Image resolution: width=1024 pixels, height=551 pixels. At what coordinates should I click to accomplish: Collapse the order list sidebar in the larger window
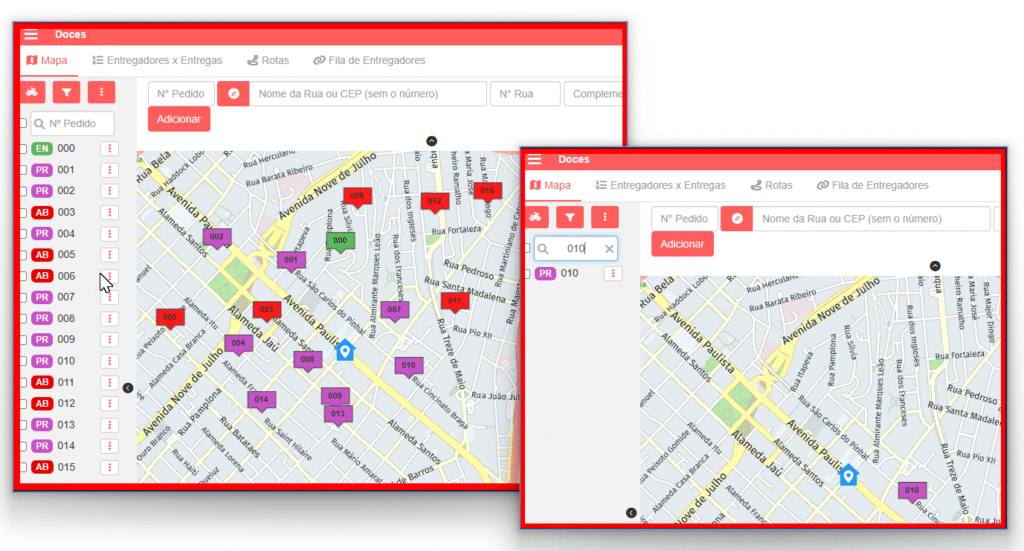128,387
